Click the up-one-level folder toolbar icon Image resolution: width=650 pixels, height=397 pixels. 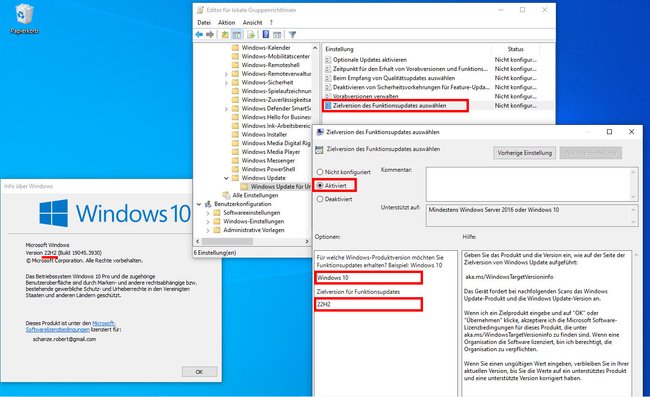225,34
